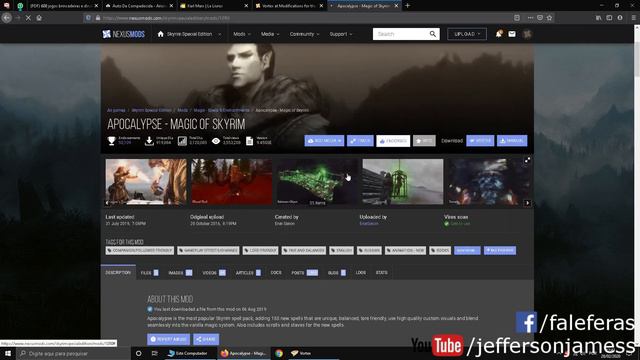Click the Virus scan green check status
Image resolution: width=640 pixels, height=360 pixels.
click(x=457, y=224)
